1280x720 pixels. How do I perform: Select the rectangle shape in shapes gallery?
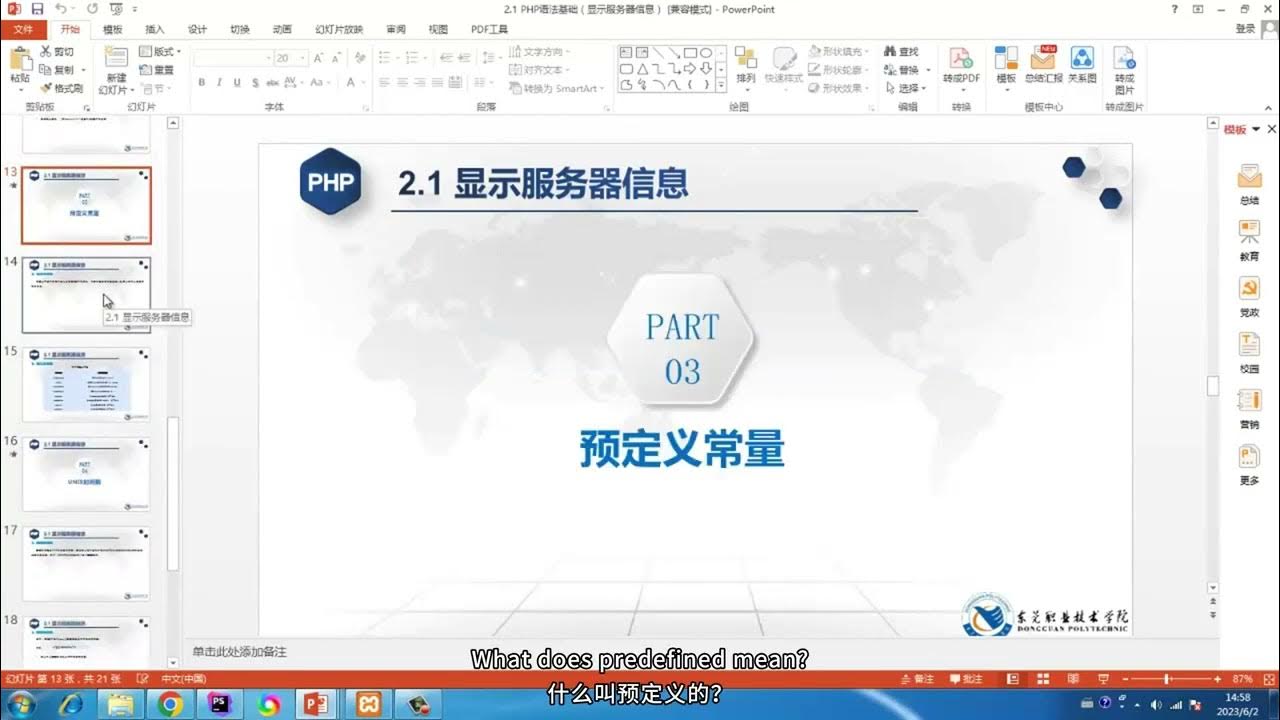(x=690, y=52)
